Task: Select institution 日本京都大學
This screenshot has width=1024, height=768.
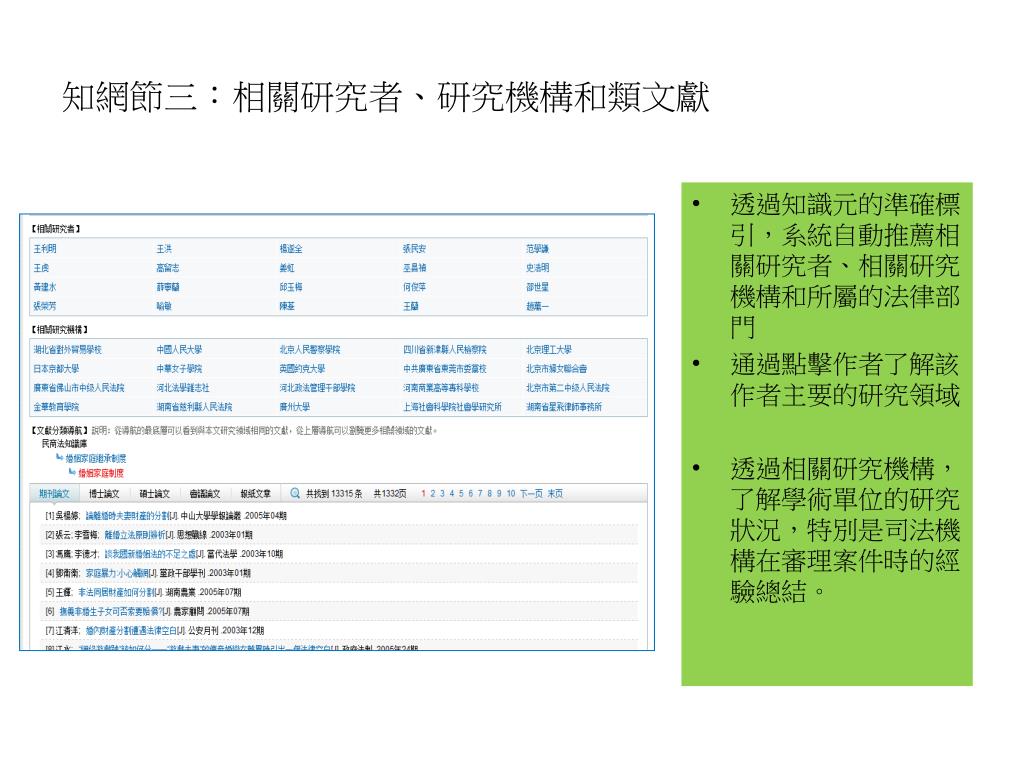Action: (x=56, y=368)
